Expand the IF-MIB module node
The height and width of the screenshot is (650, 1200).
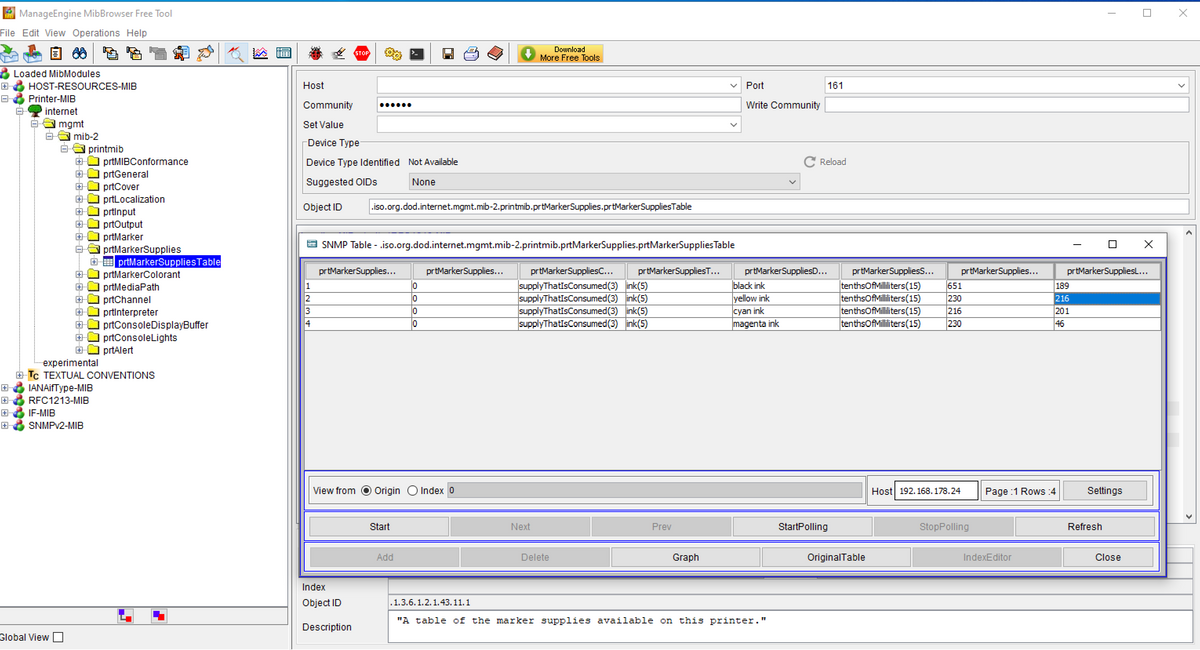5,413
